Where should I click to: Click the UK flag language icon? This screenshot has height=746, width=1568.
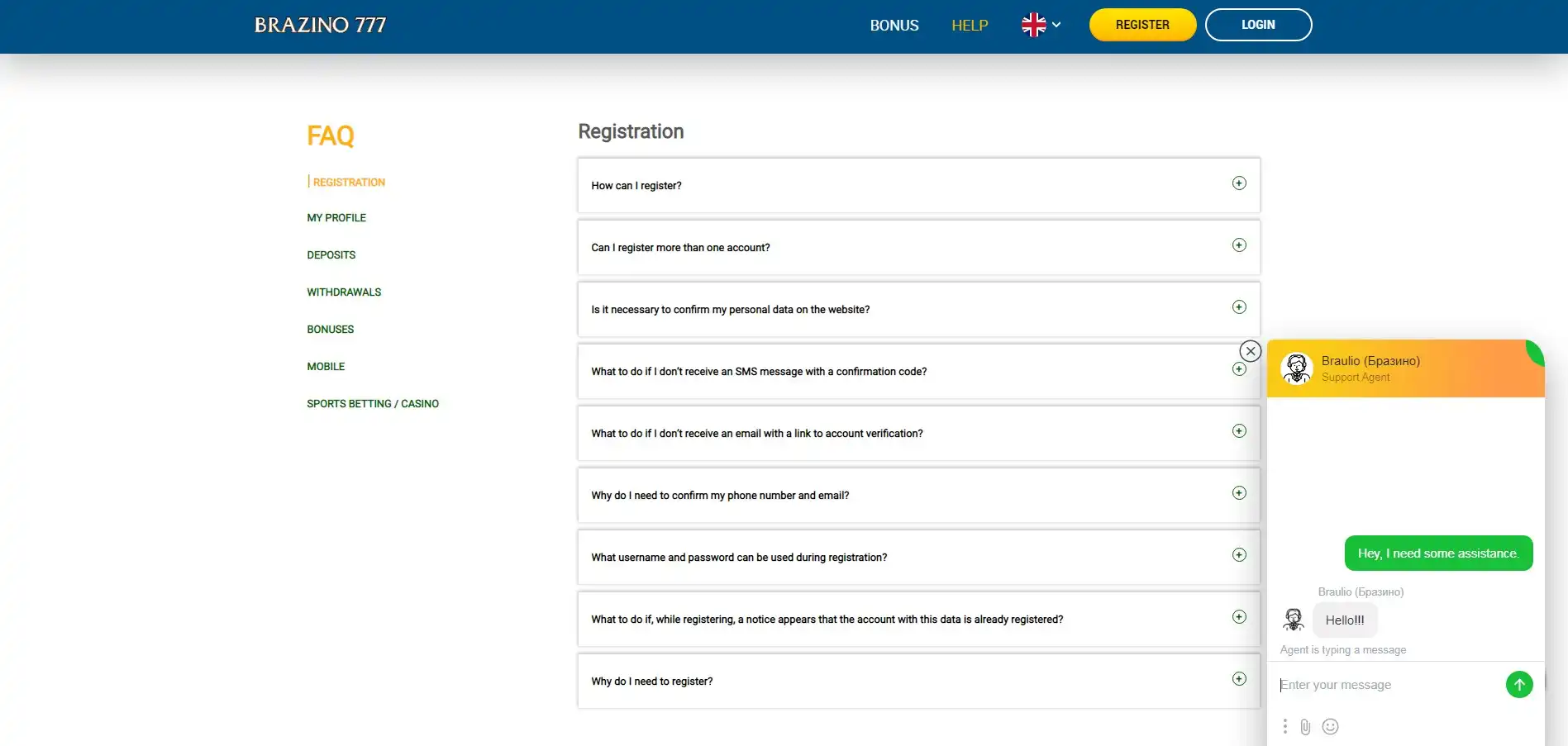(1033, 25)
